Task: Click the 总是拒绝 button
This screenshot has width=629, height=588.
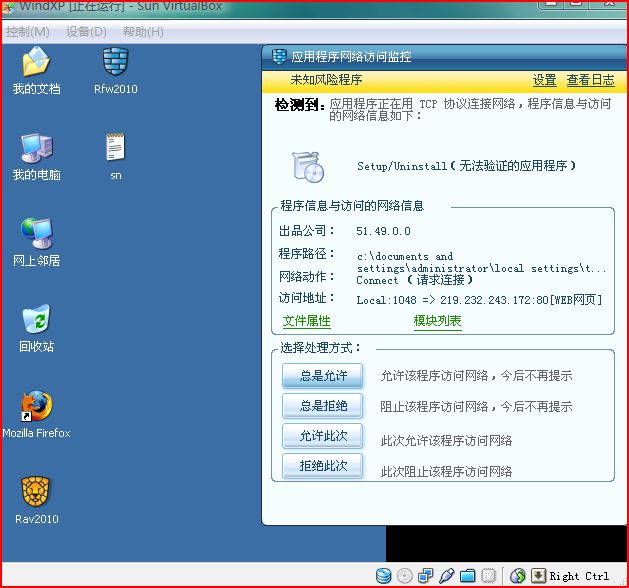Action: tap(323, 406)
